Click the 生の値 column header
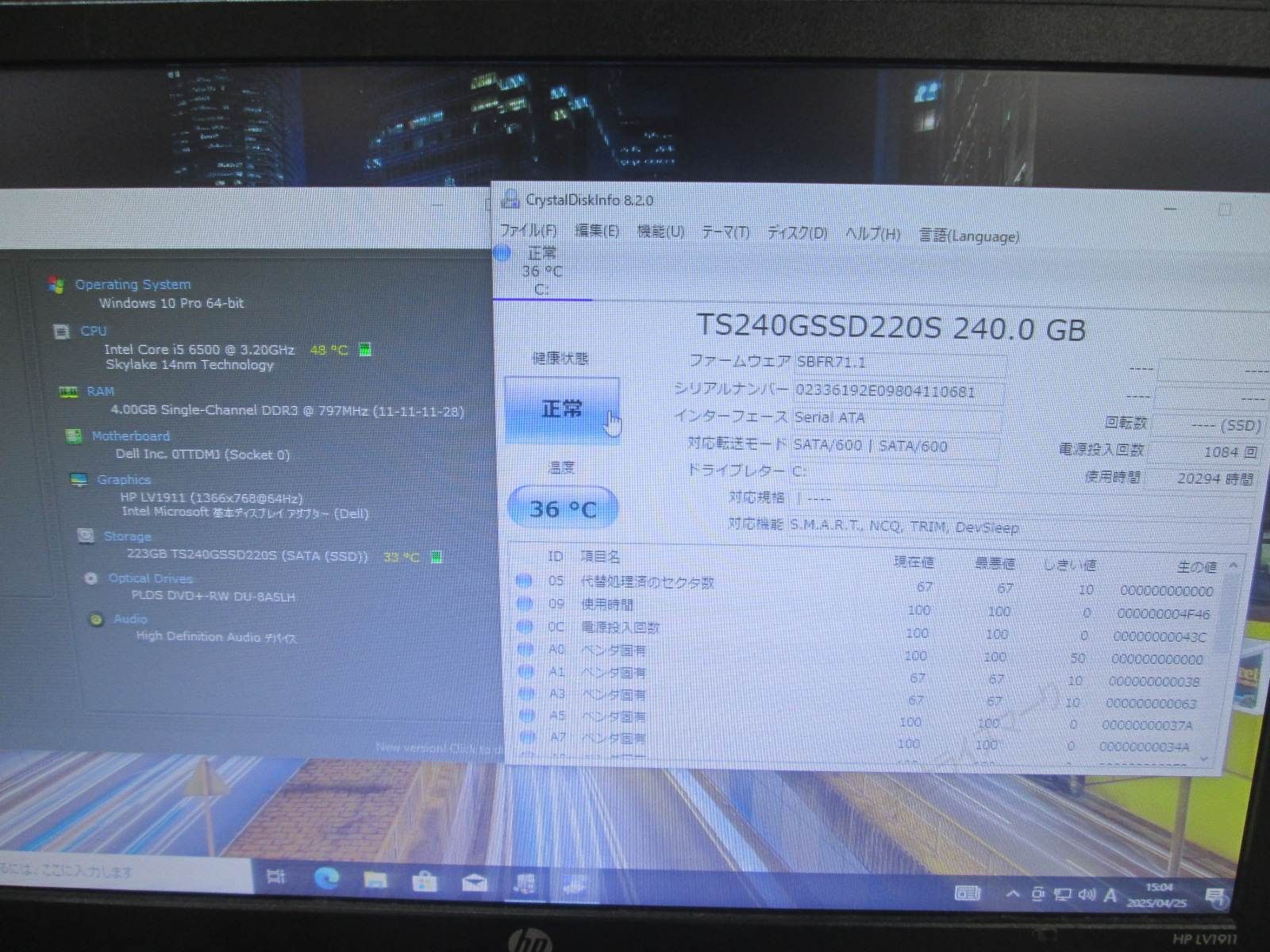The height and width of the screenshot is (952, 1270). pos(1196,566)
